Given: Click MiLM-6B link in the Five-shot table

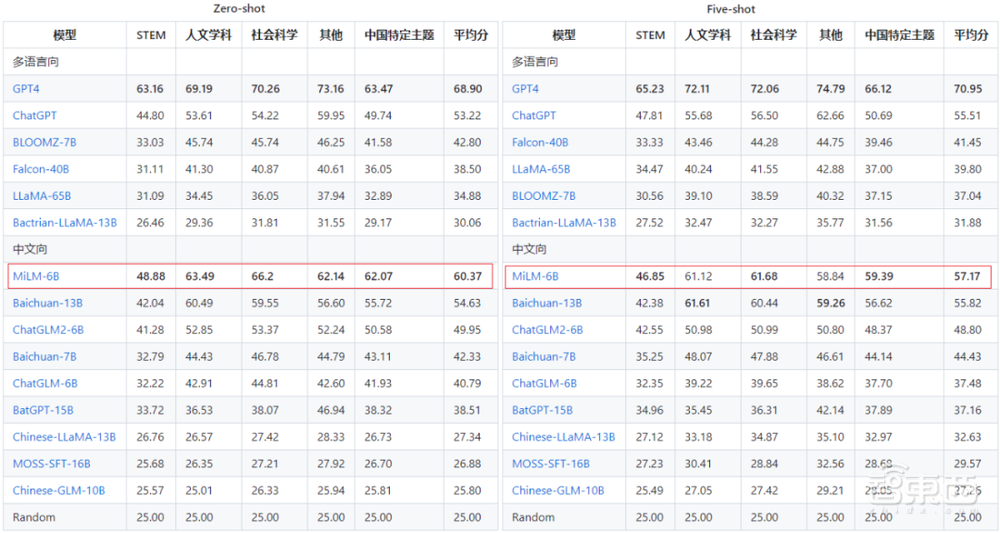Looking at the screenshot, I should 535,276.
